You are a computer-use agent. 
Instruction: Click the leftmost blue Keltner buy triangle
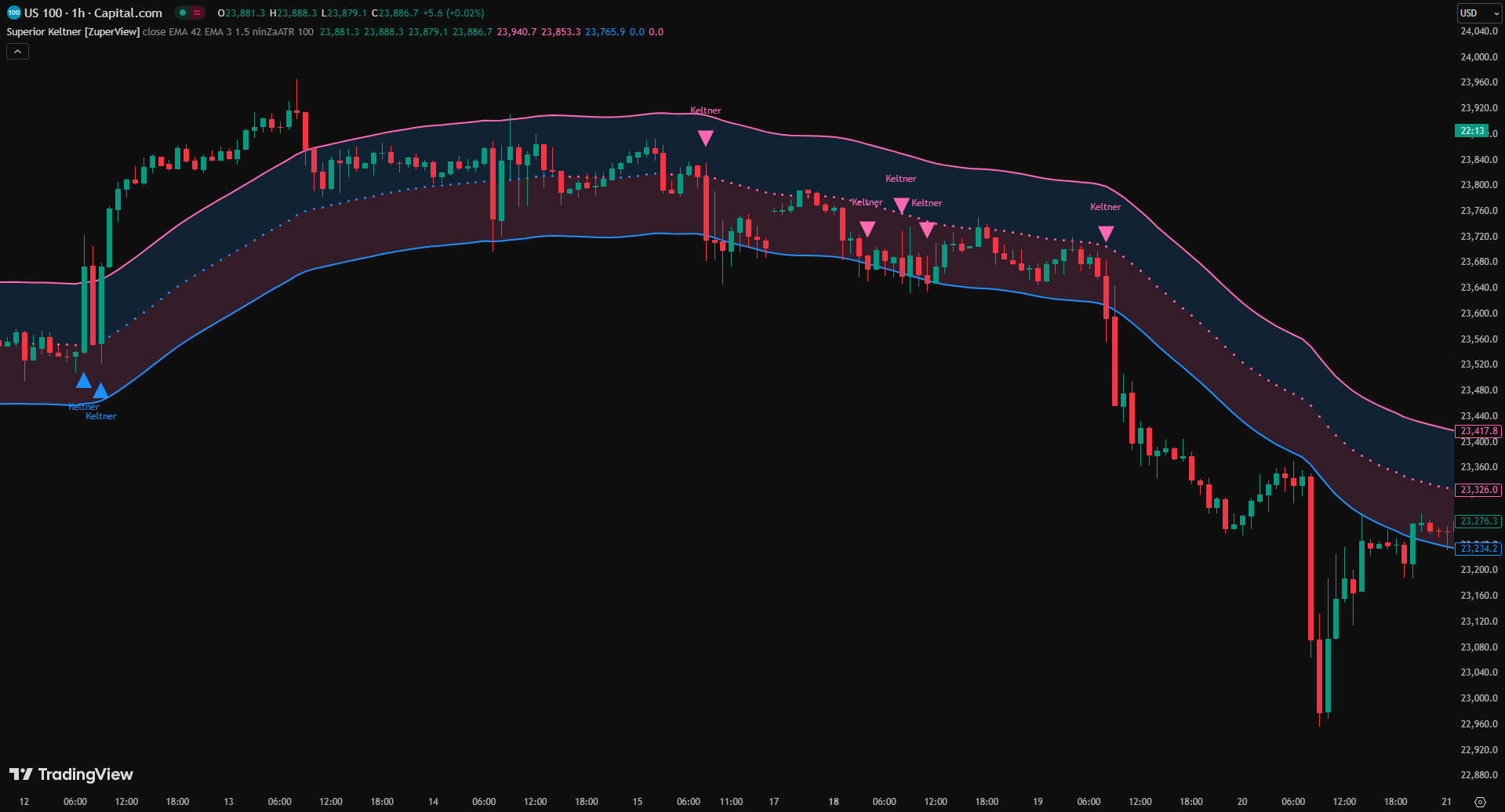83,381
